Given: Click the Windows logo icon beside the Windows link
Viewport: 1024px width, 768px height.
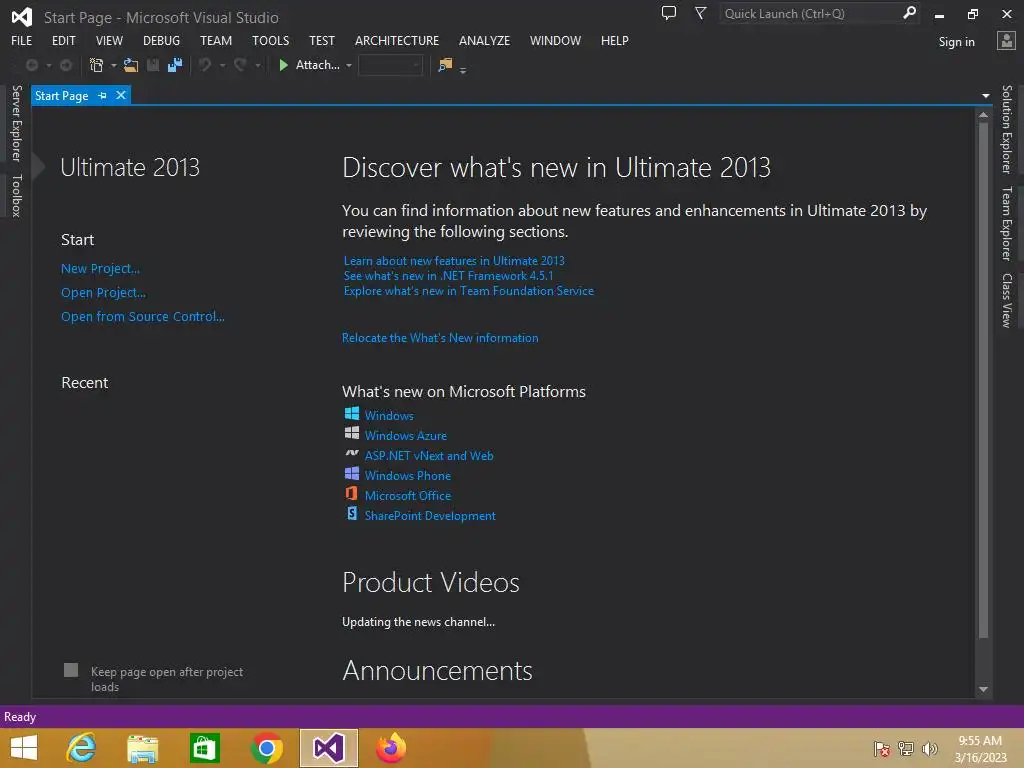Looking at the screenshot, I should click(x=351, y=413).
